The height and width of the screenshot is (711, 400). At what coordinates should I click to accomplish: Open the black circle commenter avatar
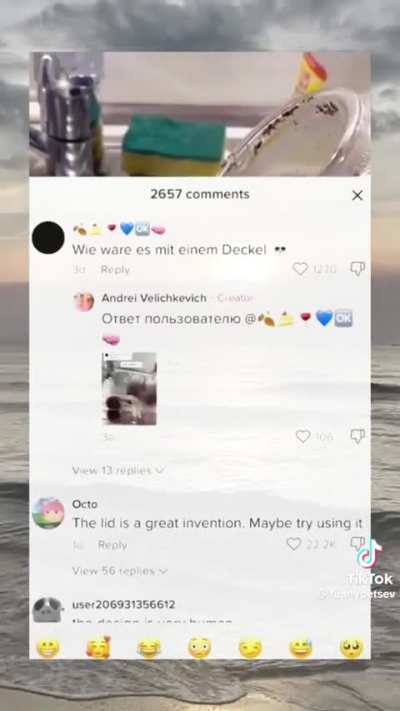pos(48,238)
